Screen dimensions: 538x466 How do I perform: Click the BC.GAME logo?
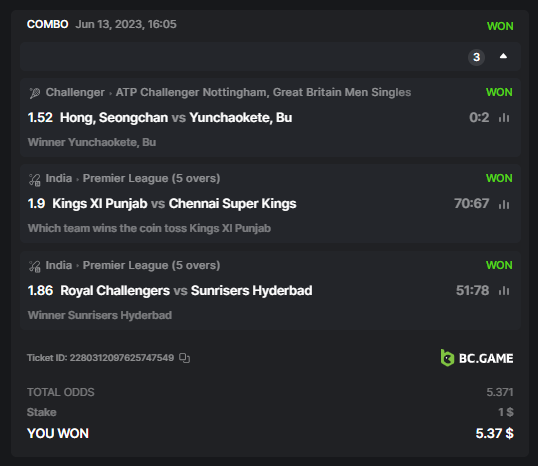point(477,358)
